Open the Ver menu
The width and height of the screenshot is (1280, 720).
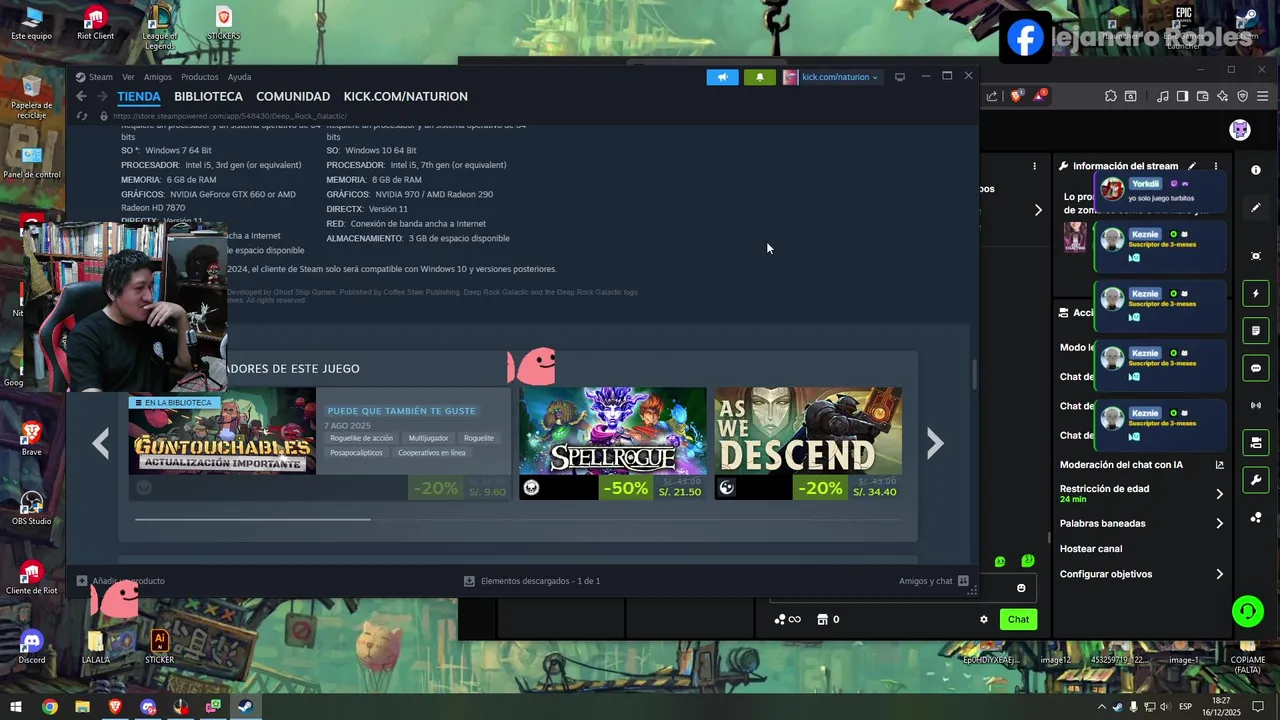tap(128, 77)
